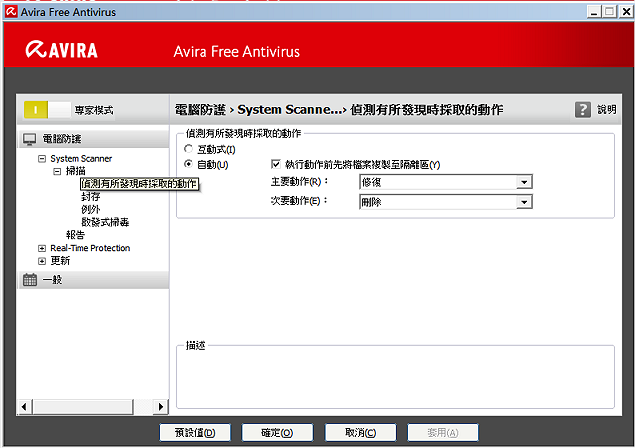Click the tree's right scroll arrow

coord(161,407)
